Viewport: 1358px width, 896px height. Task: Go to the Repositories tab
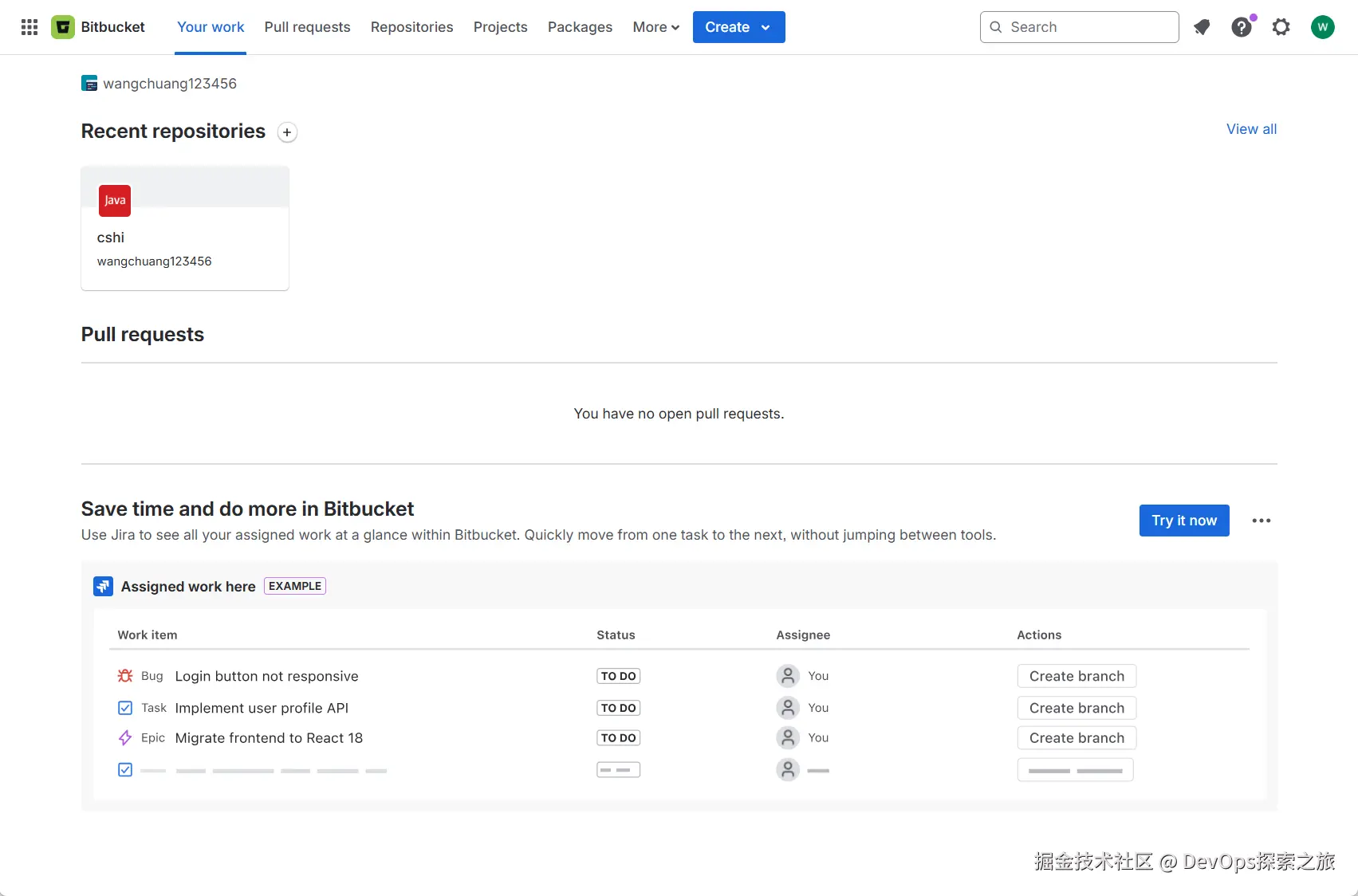(411, 27)
